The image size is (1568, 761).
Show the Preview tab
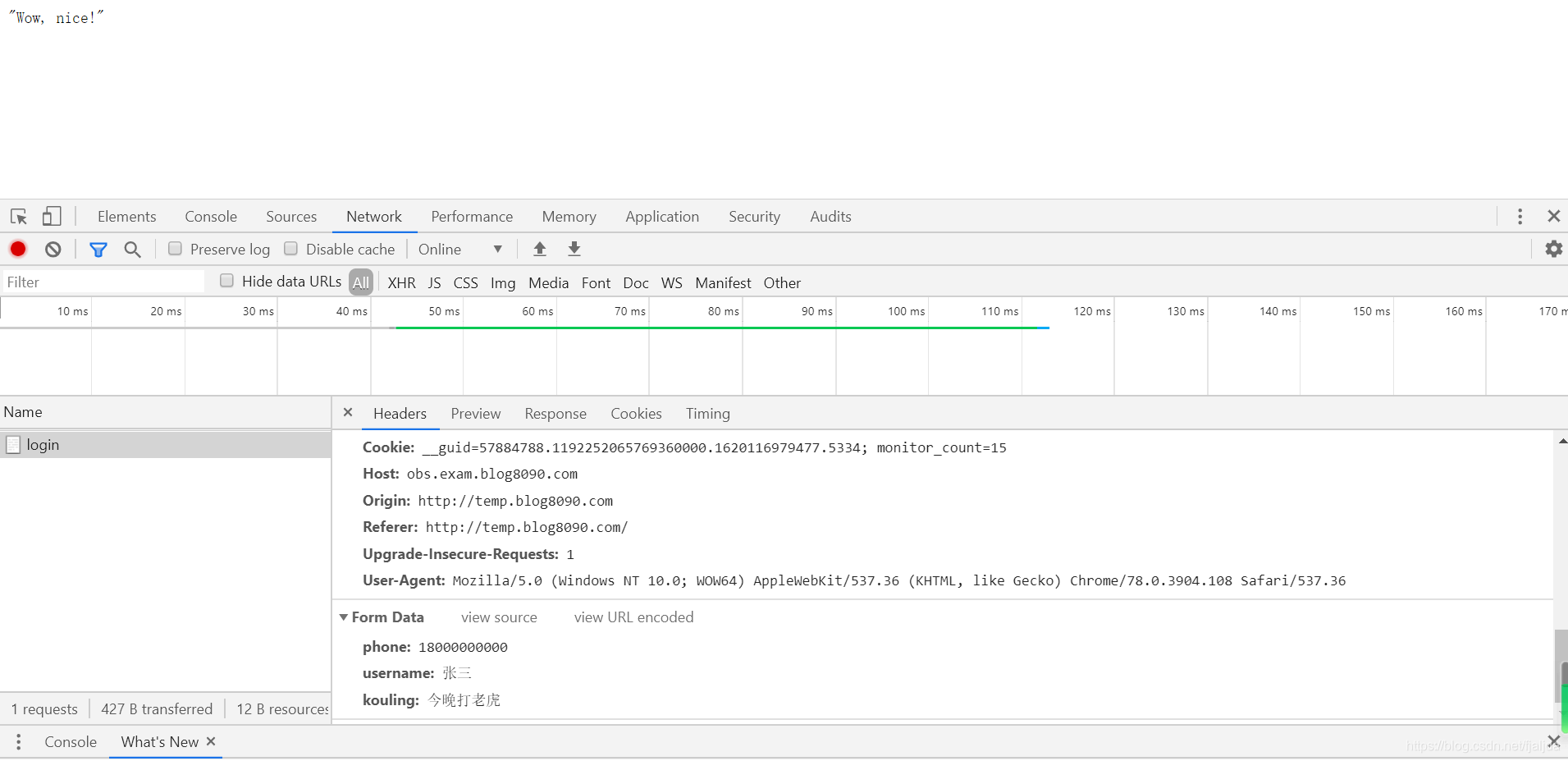475,414
